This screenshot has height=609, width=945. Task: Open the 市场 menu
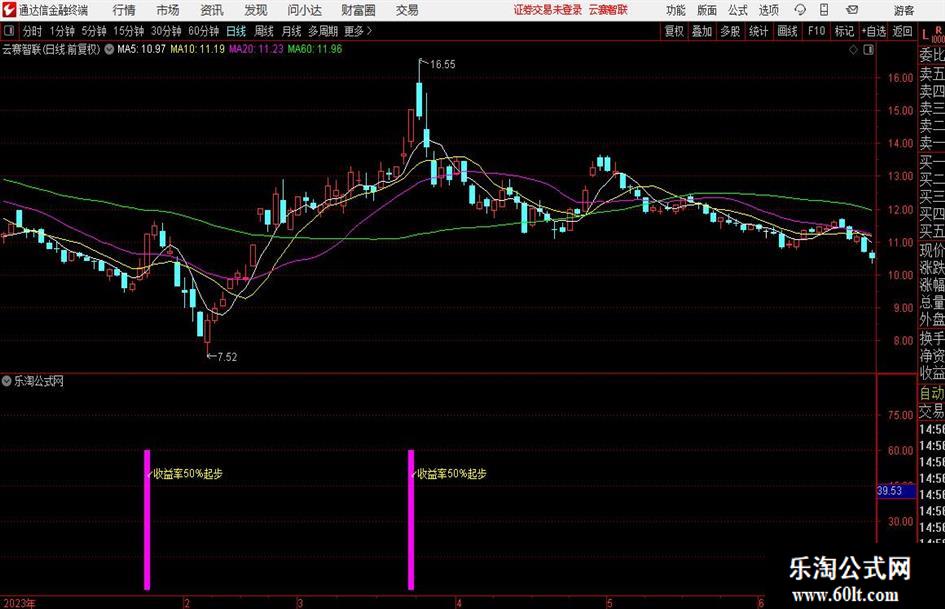point(168,10)
